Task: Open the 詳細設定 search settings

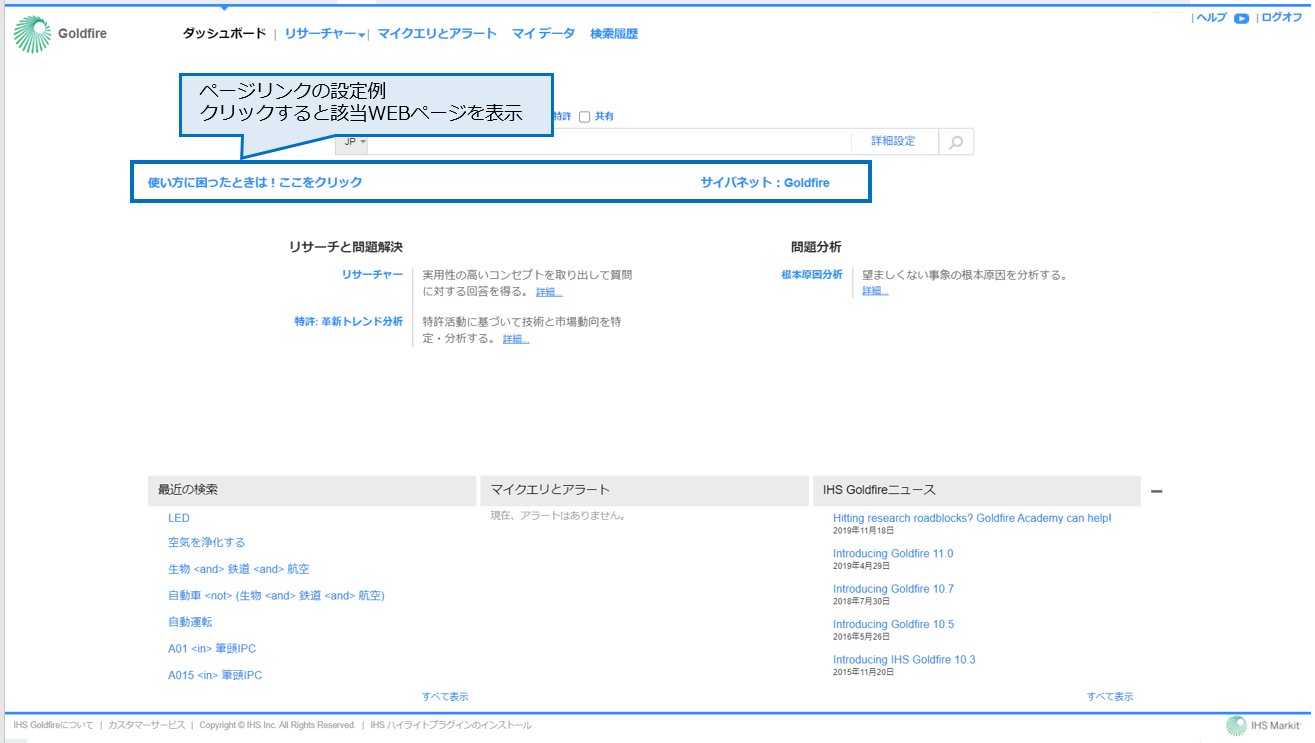Action: tap(893, 142)
